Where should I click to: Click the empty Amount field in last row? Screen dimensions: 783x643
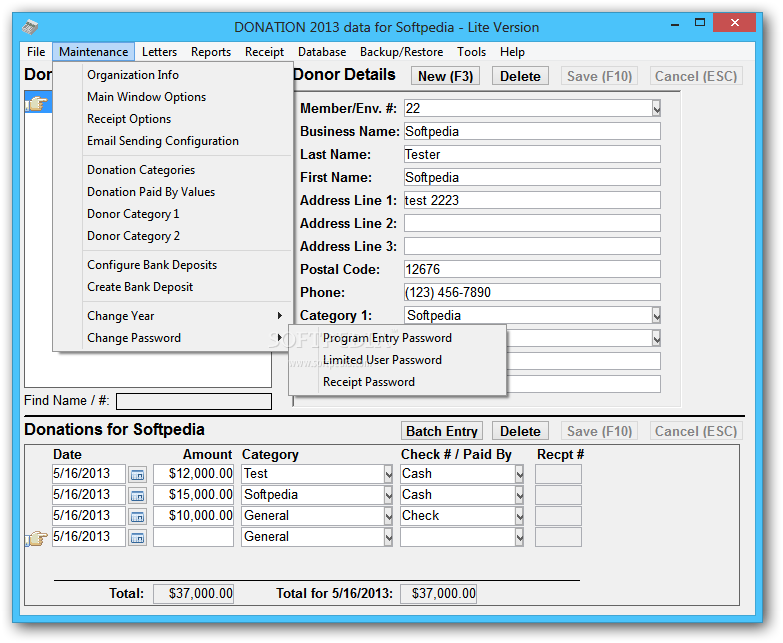[193, 537]
